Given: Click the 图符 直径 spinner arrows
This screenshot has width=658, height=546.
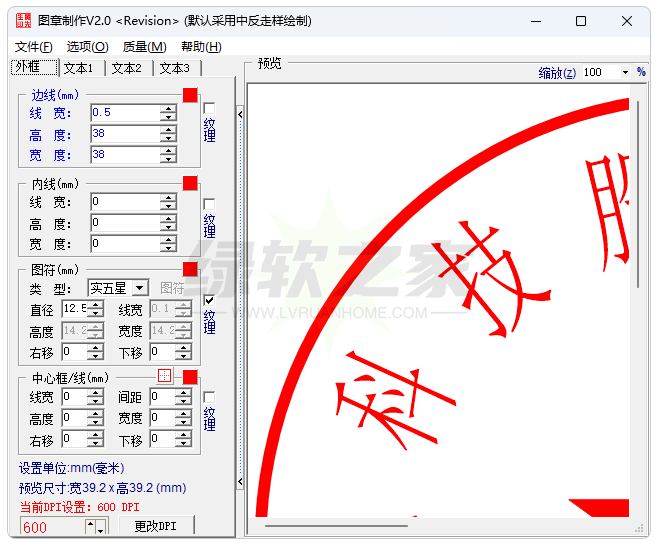Looking at the screenshot, I should (x=96, y=309).
